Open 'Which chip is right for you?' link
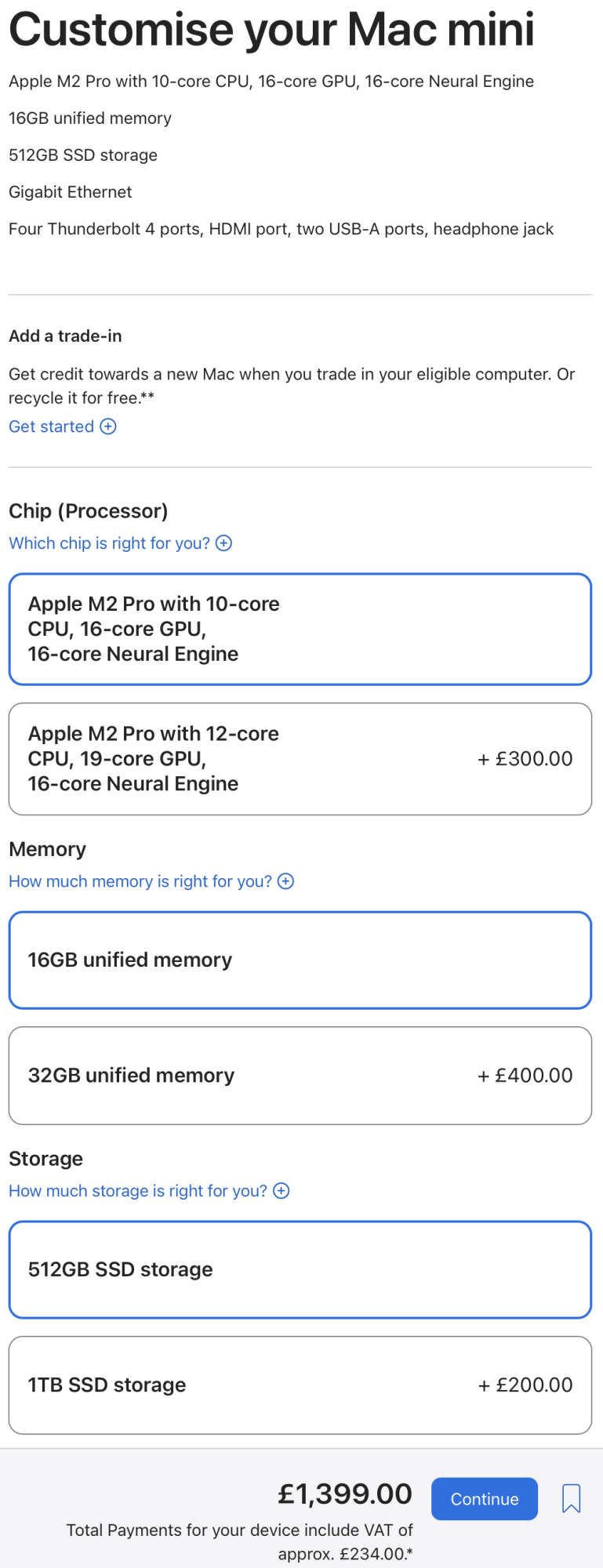Viewport: 603px width, 1568px height. (110, 543)
